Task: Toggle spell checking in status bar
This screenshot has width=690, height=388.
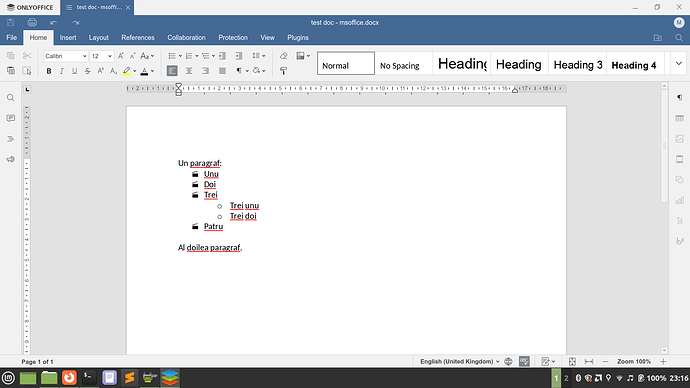Action: (x=524, y=362)
